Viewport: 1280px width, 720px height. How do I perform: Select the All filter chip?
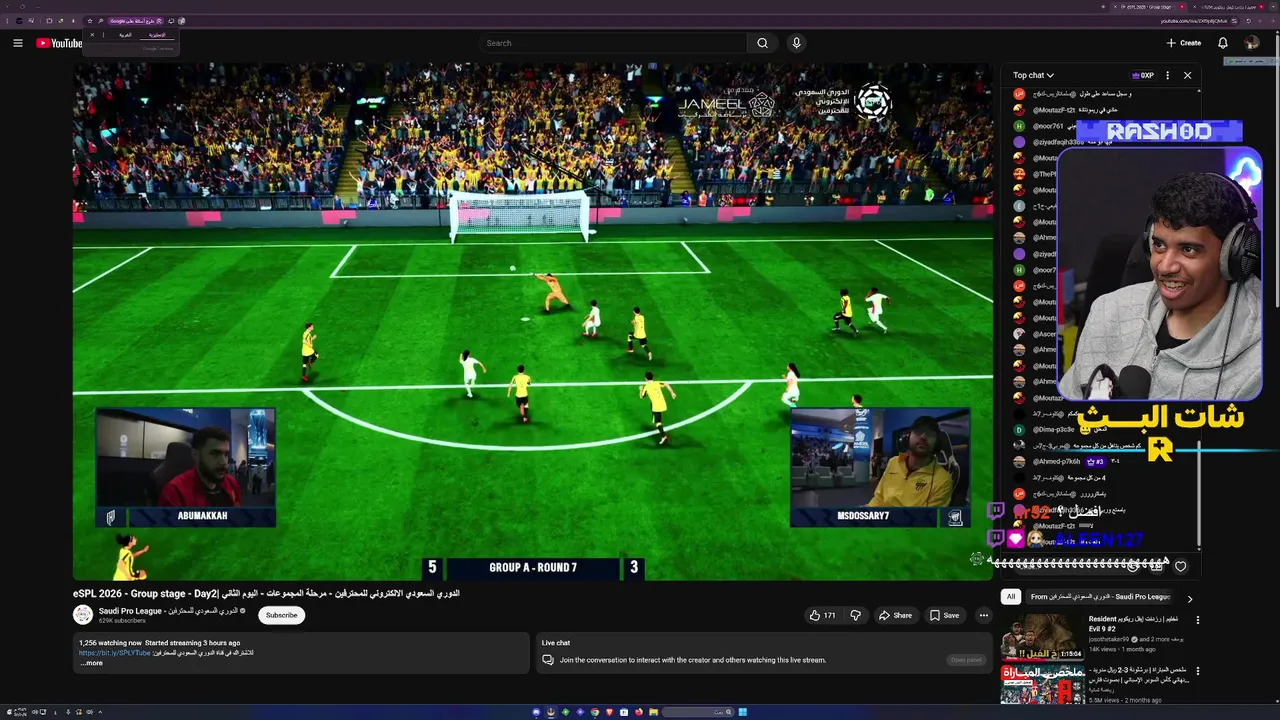coord(1010,597)
